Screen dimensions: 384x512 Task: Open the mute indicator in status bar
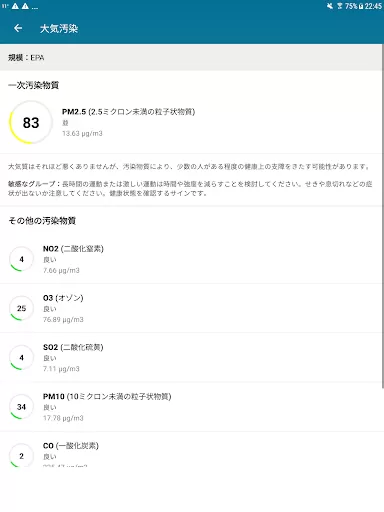329,6
